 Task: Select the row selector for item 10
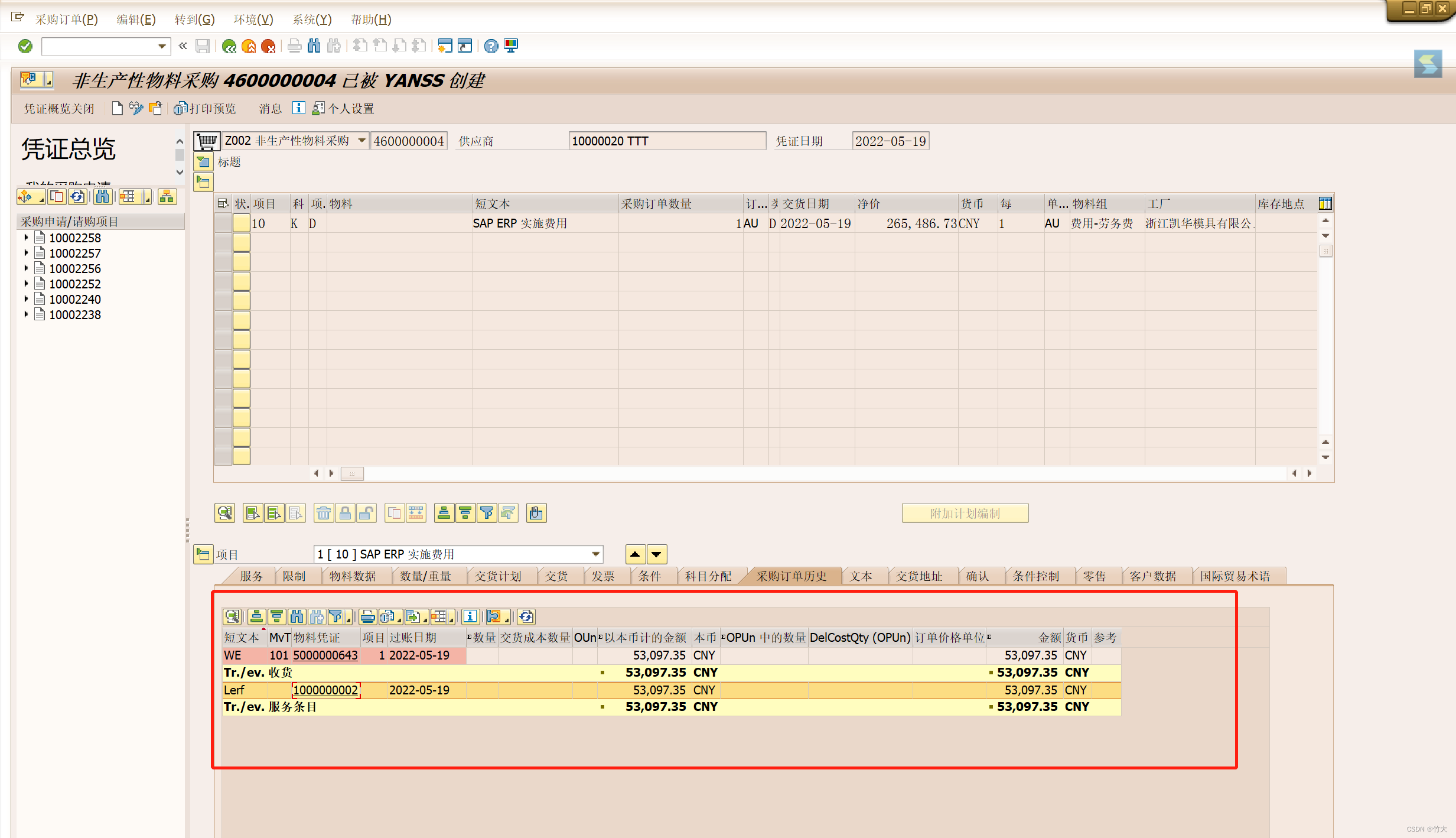tap(223, 223)
